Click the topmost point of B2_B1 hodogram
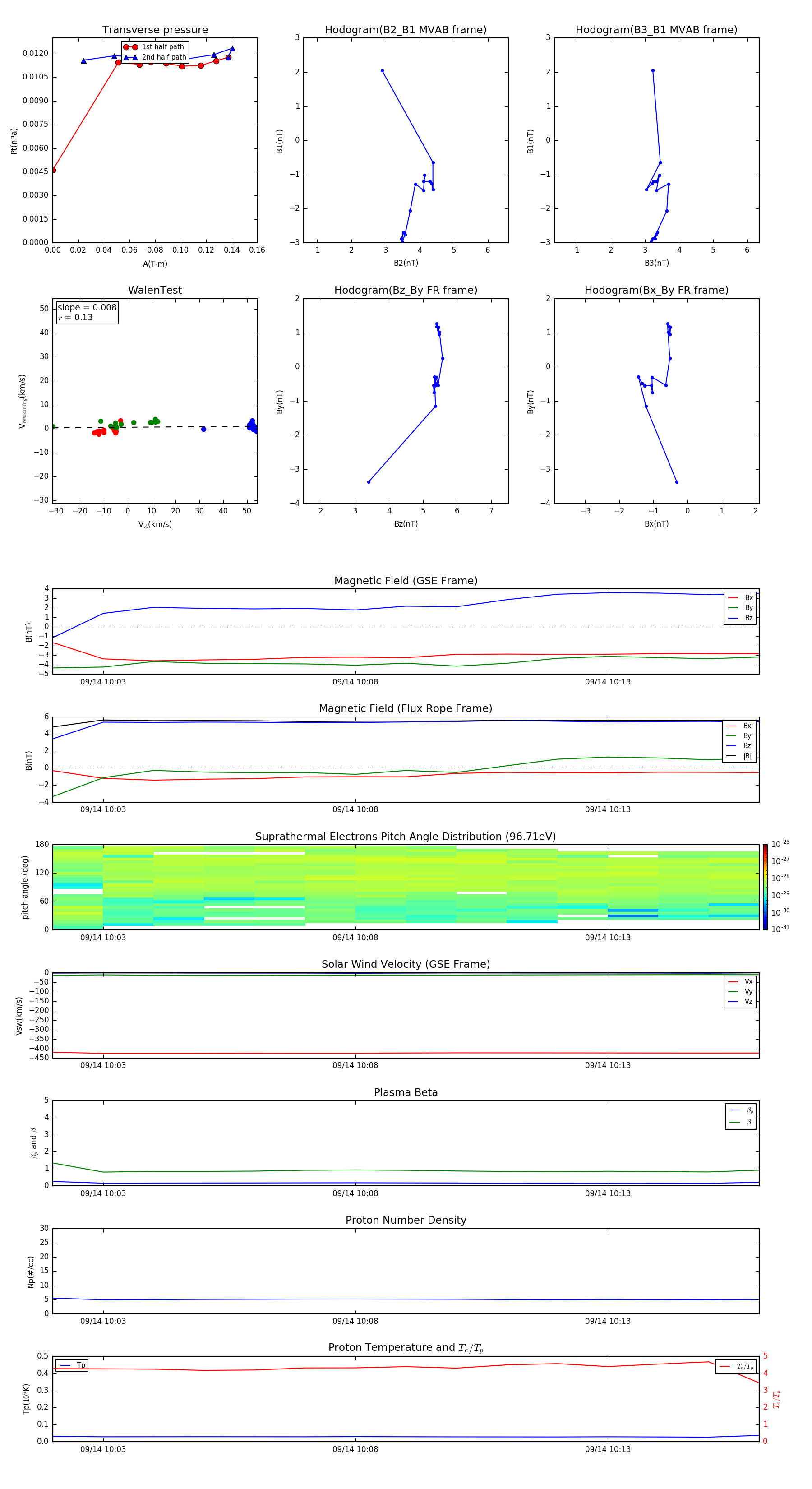 click(x=382, y=70)
